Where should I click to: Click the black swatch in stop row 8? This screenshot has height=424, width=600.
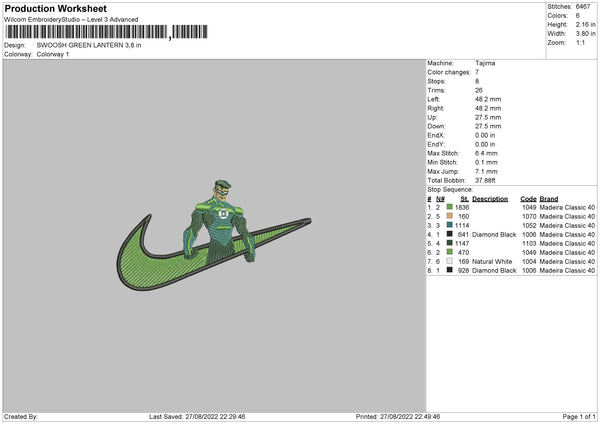pyautogui.click(x=449, y=270)
